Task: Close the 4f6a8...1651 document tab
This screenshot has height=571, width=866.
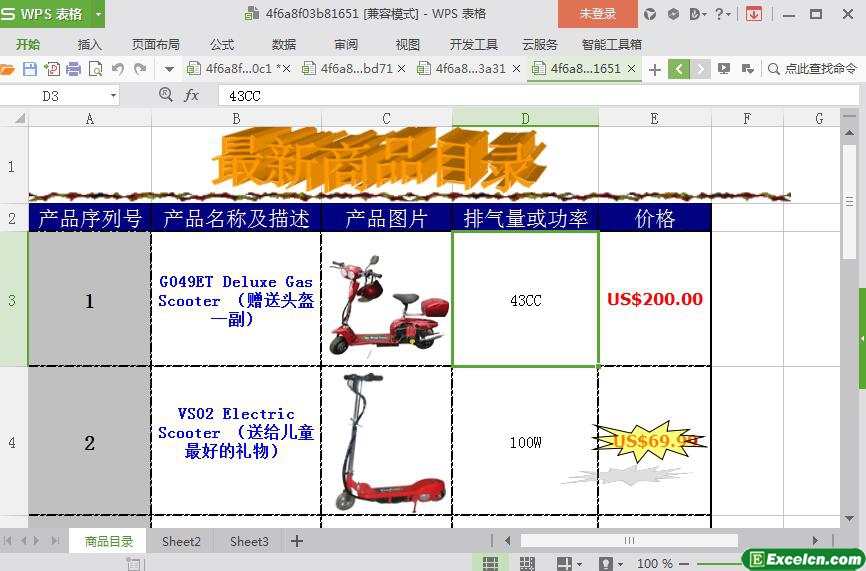Action: [x=632, y=69]
